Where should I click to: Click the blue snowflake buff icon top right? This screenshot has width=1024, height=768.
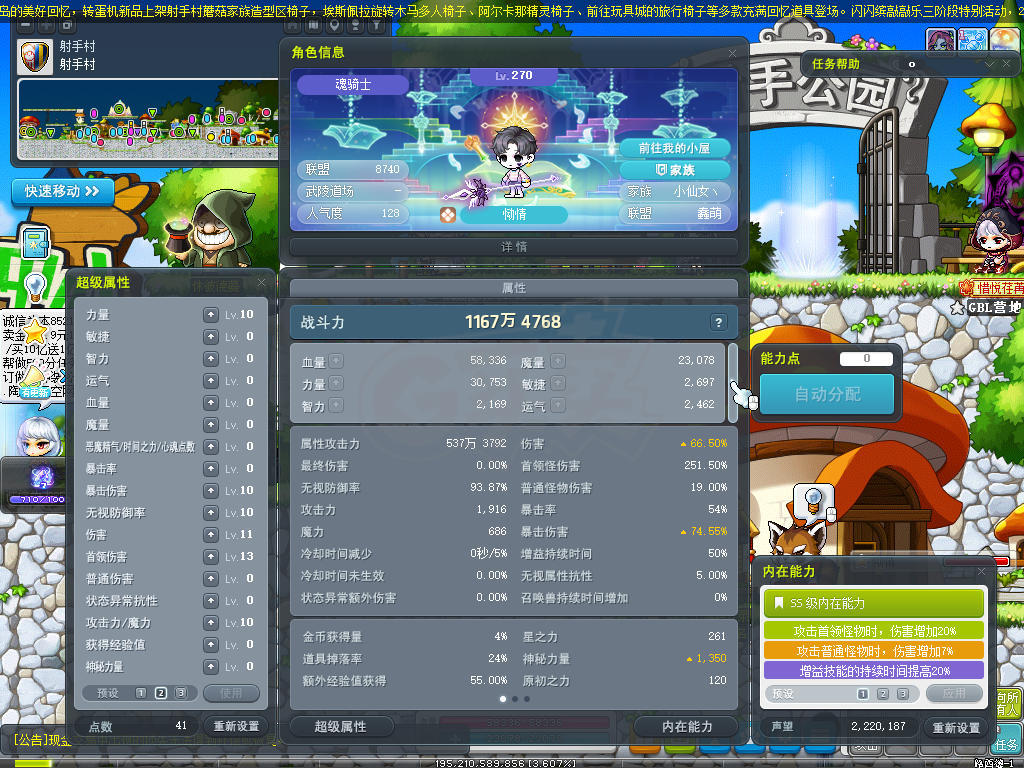tap(972, 41)
